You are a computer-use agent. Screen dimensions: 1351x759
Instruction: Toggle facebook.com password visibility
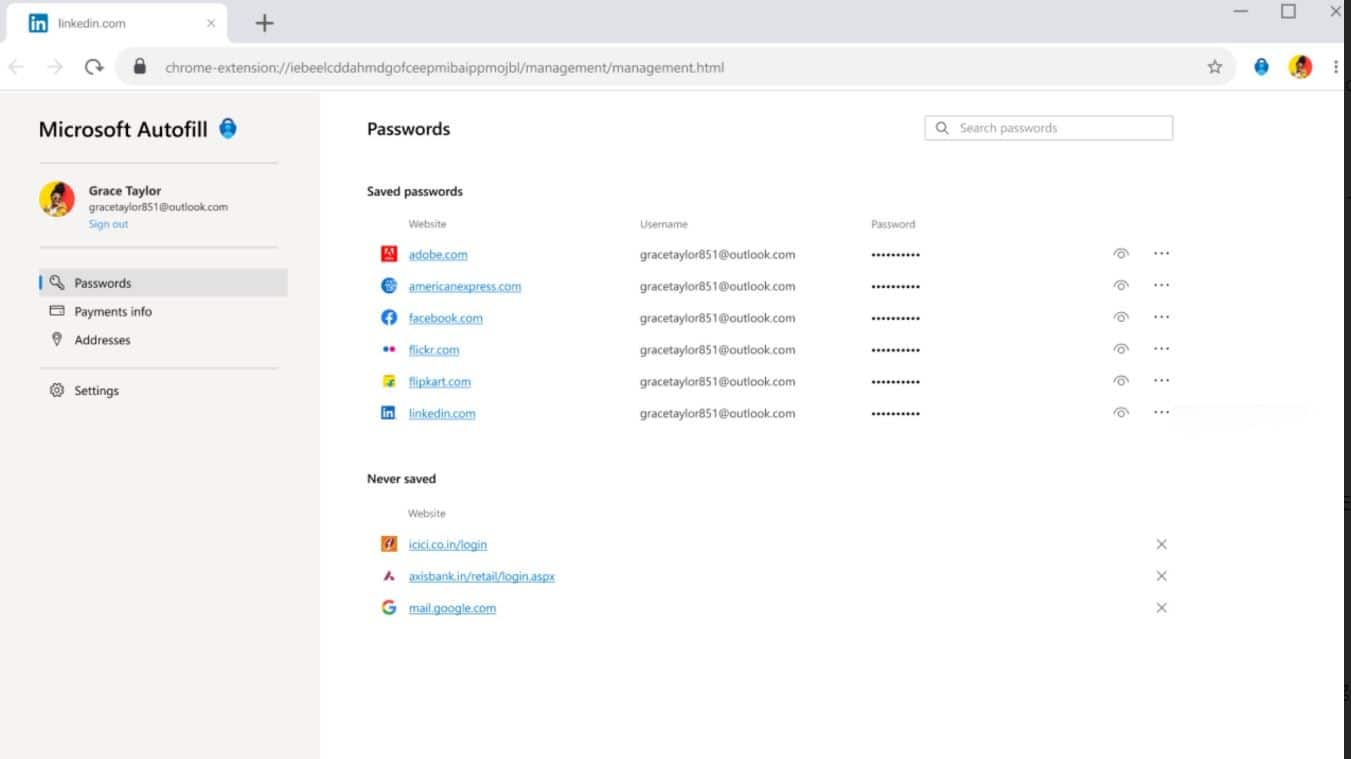pyautogui.click(x=1121, y=318)
